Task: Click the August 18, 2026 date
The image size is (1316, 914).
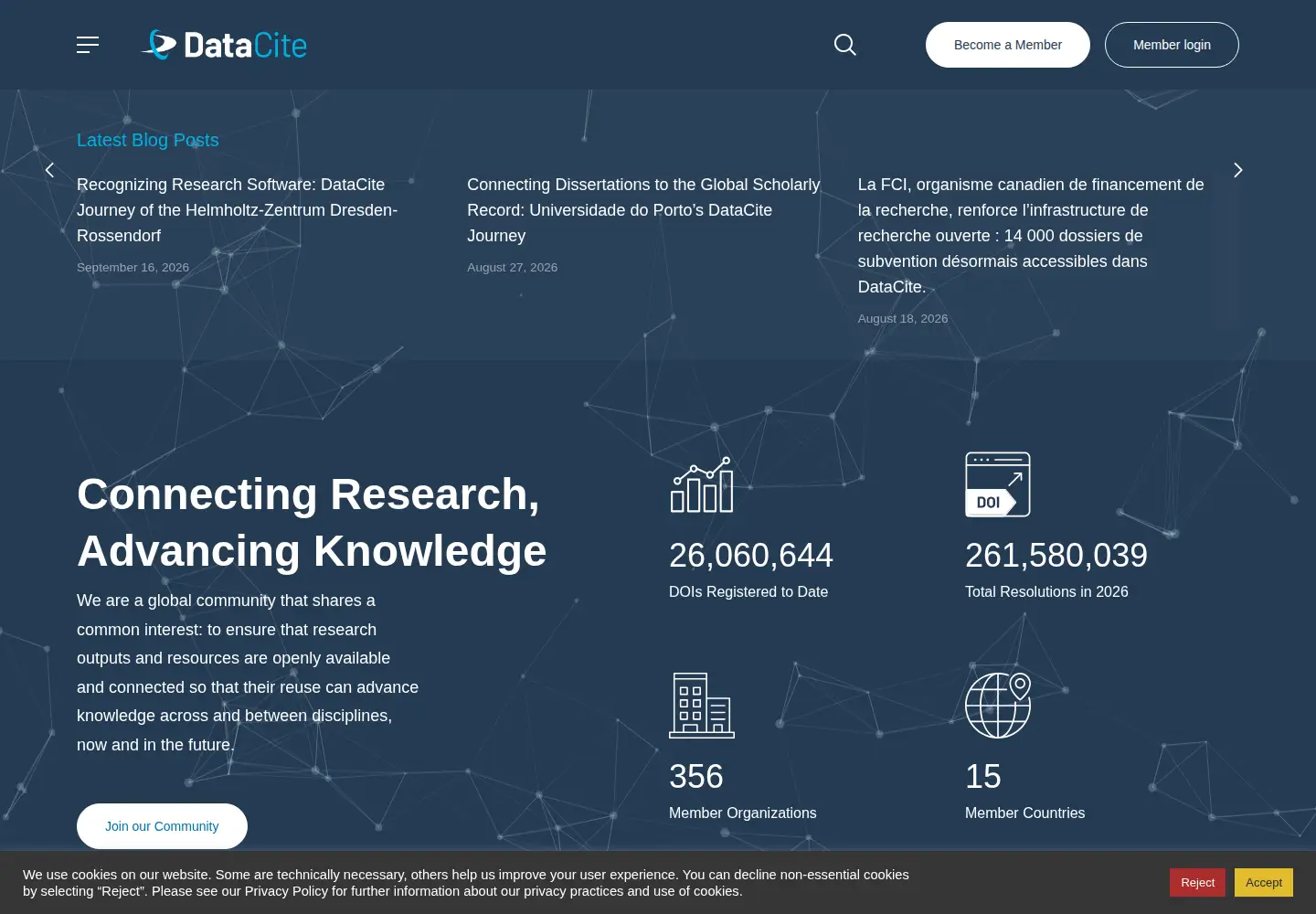Action: pos(903,319)
